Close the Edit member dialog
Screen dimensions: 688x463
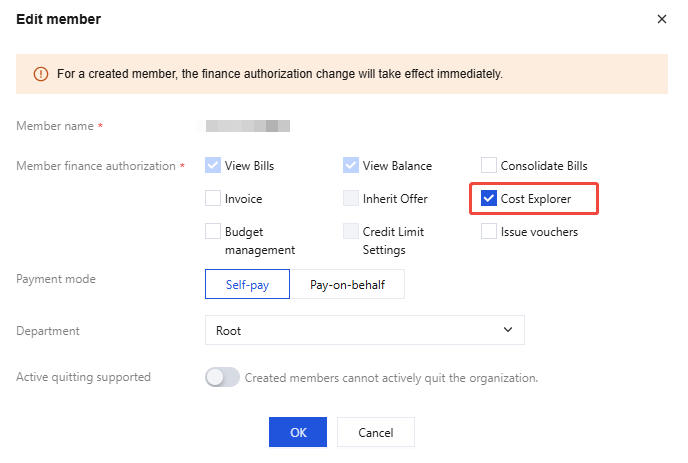pyautogui.click(x=661, y=19)
